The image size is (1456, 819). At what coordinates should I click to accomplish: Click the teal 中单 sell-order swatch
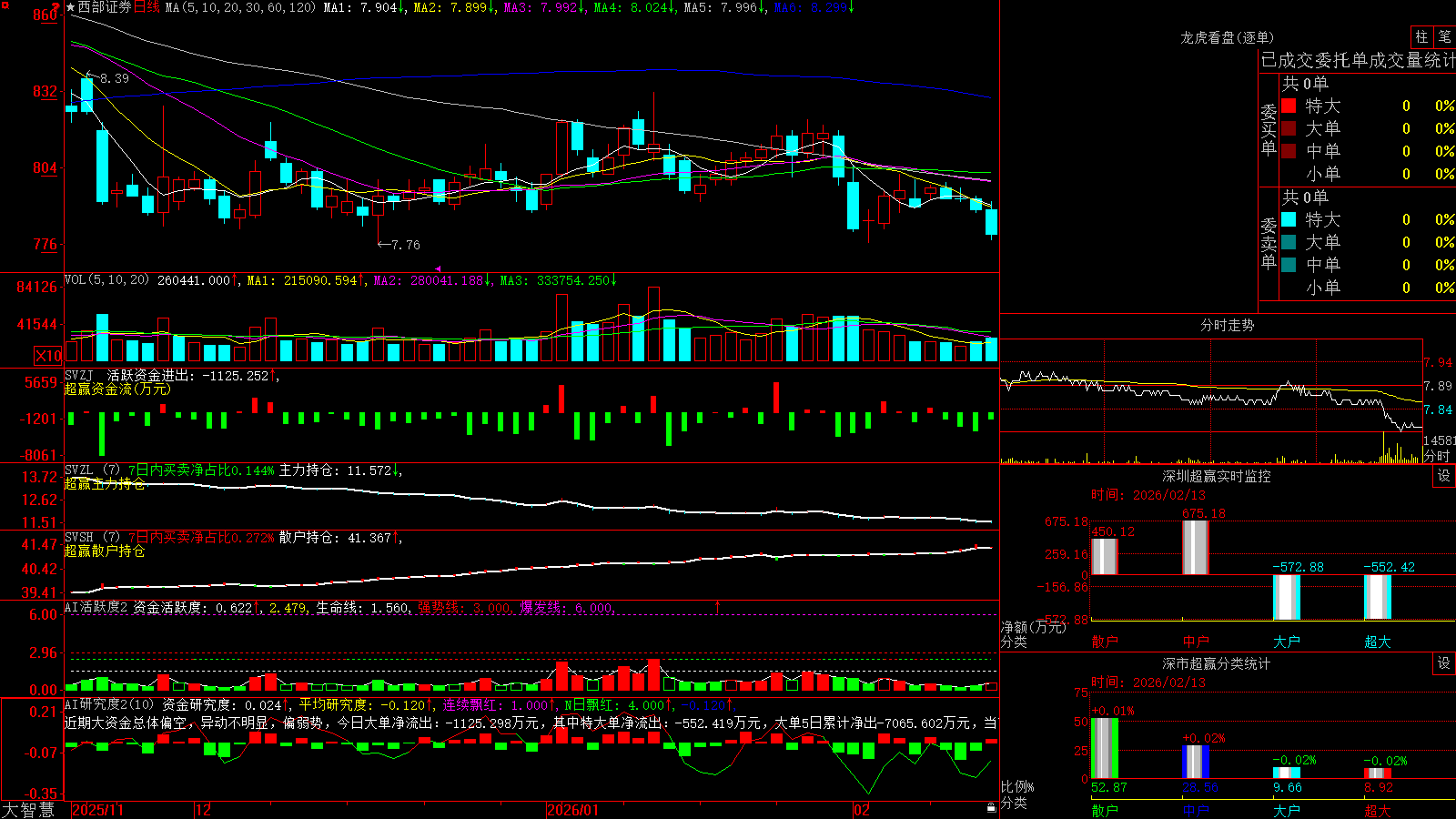pyautogui.click(x=1289, y=265)
